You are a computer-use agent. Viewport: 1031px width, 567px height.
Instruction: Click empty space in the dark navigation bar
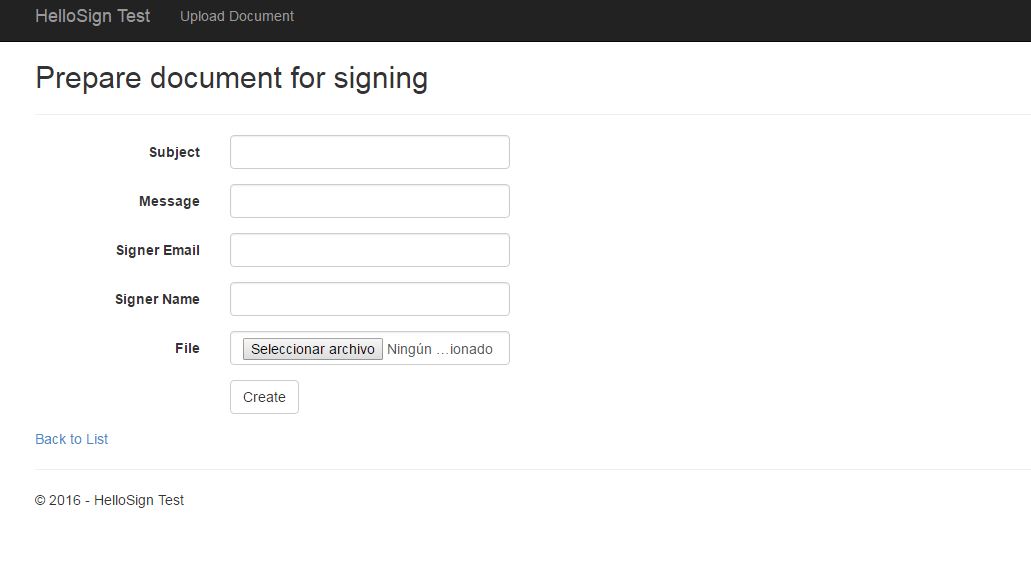click(x=658, y=20)
